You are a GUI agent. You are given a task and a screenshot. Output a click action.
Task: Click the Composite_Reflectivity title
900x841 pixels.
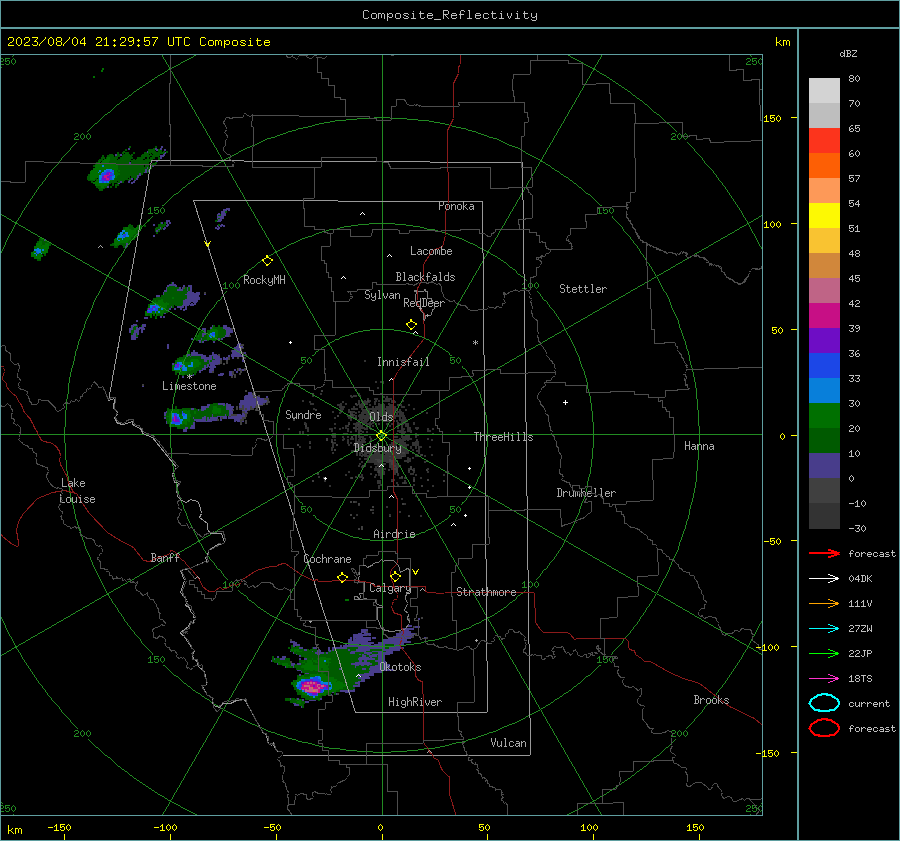(x=450, y=15)
